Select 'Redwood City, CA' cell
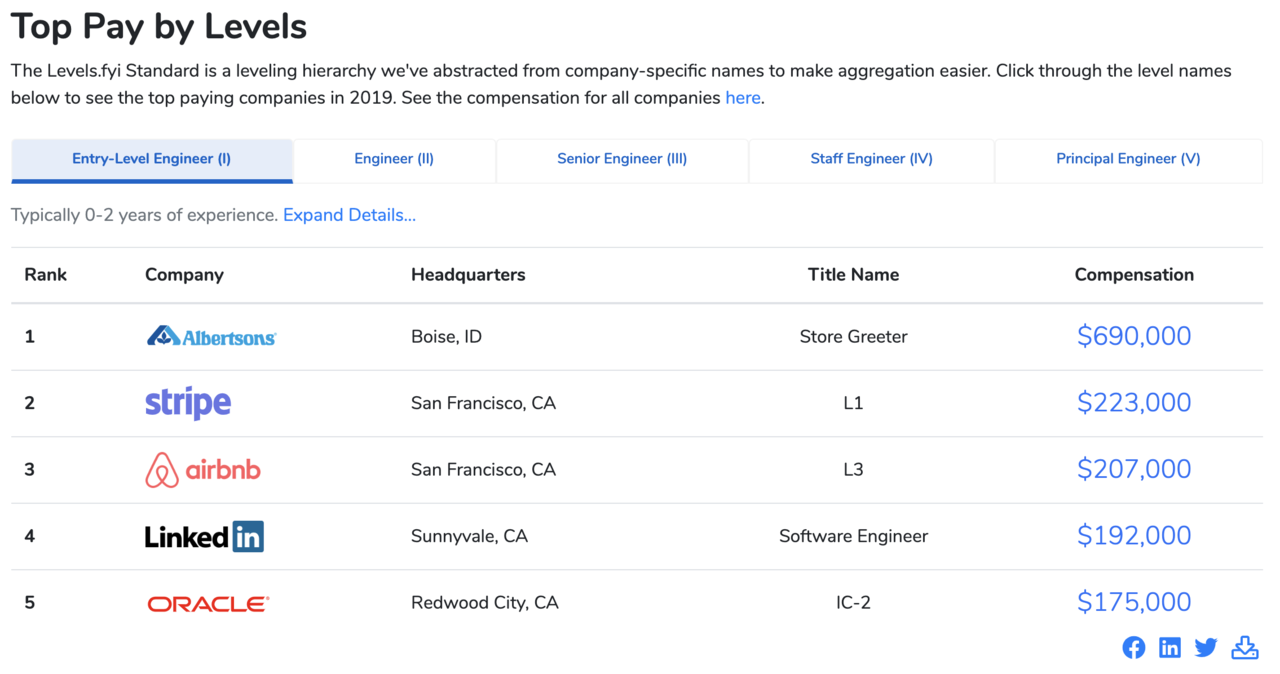1280x674 pixels. click(485, 603)
